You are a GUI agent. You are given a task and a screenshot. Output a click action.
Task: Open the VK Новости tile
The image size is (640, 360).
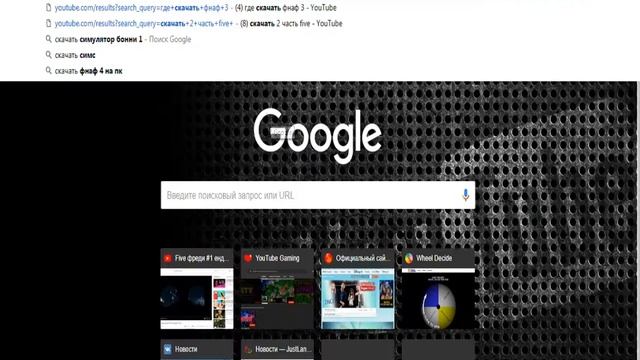197,349
